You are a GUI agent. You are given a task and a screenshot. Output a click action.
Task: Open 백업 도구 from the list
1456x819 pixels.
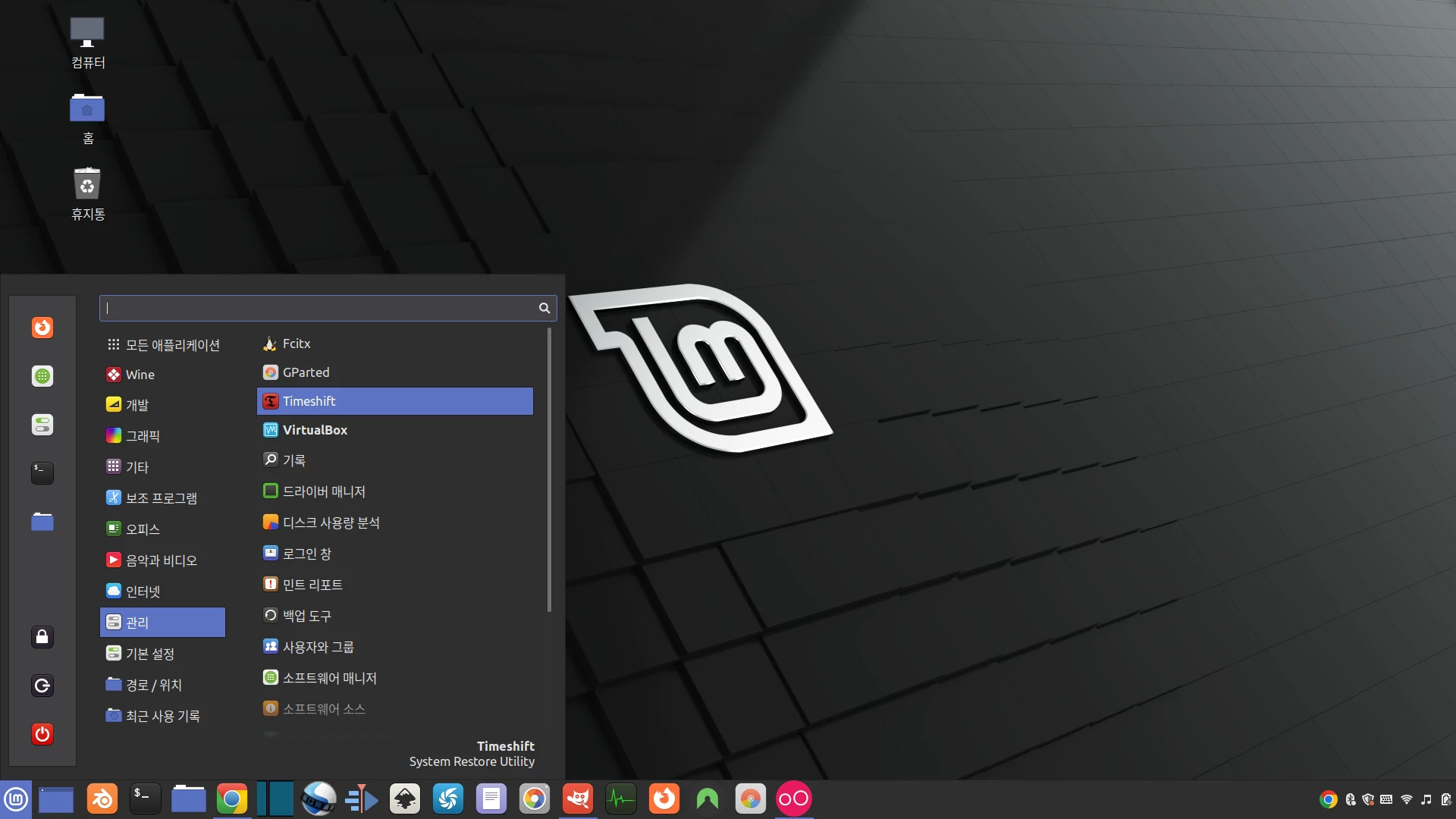(395, 616)
